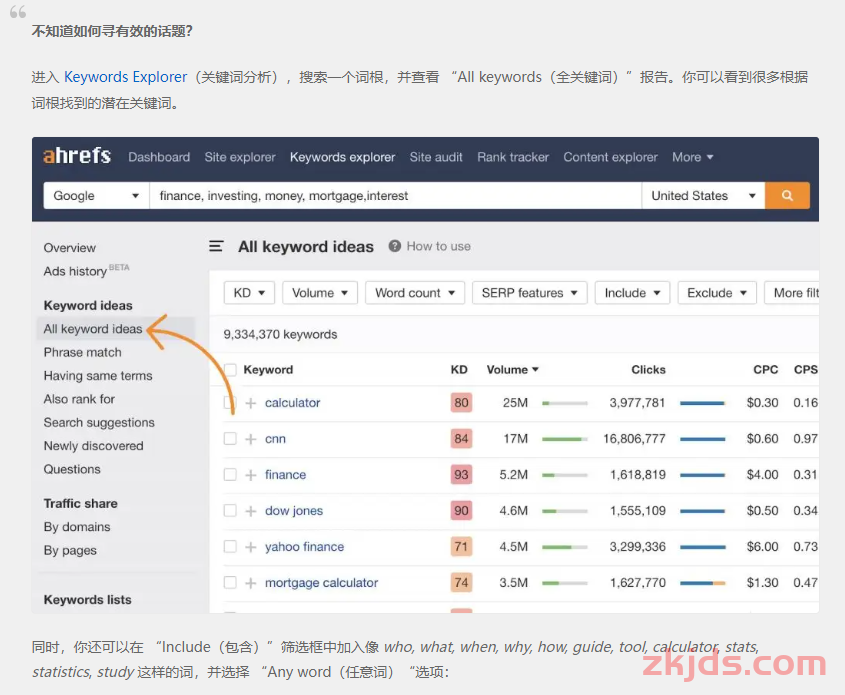Select Search suggestions in sidebar
This screenshot has width=845, height=695.
(99, 422)
